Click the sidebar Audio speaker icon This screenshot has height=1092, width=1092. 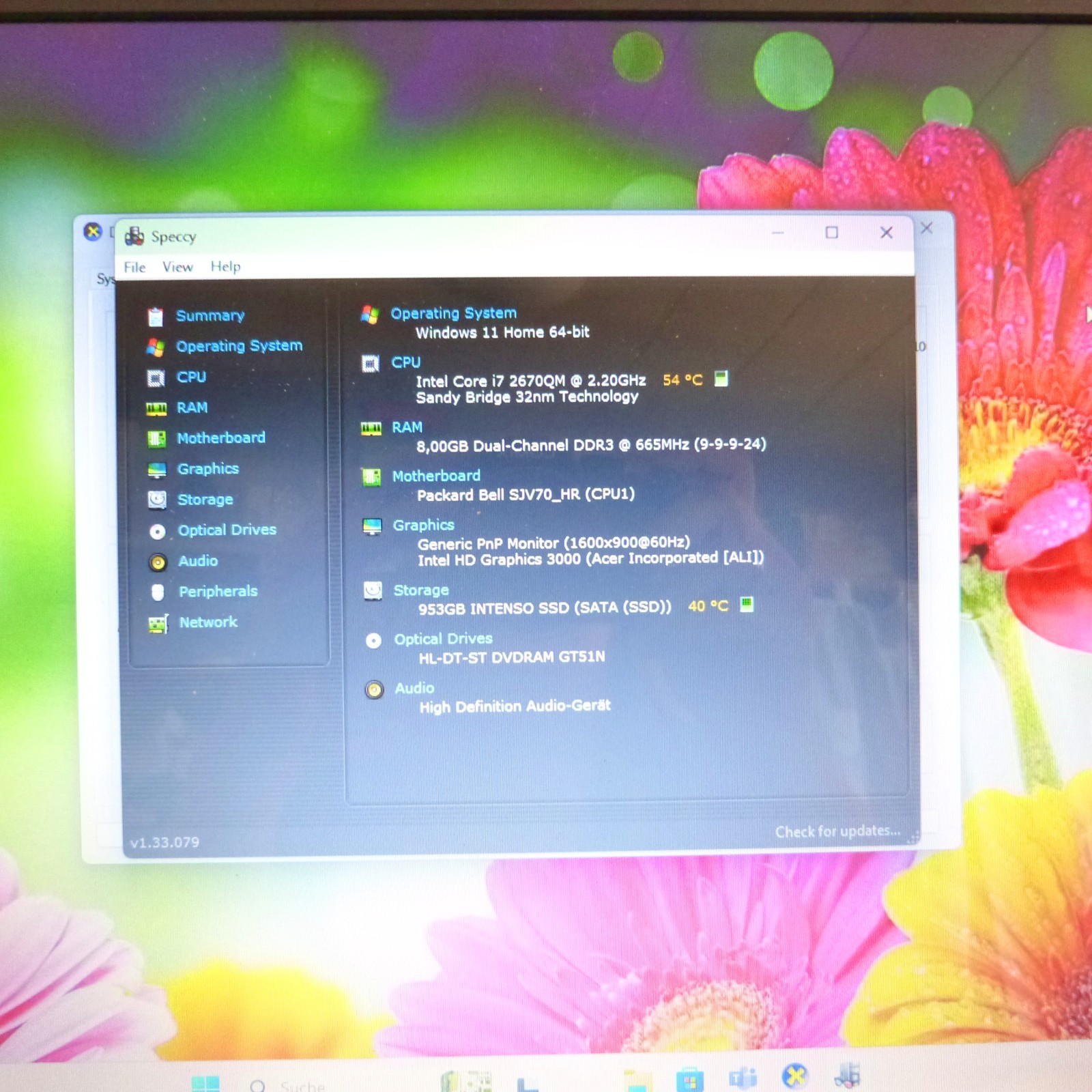tap(158, 562)
